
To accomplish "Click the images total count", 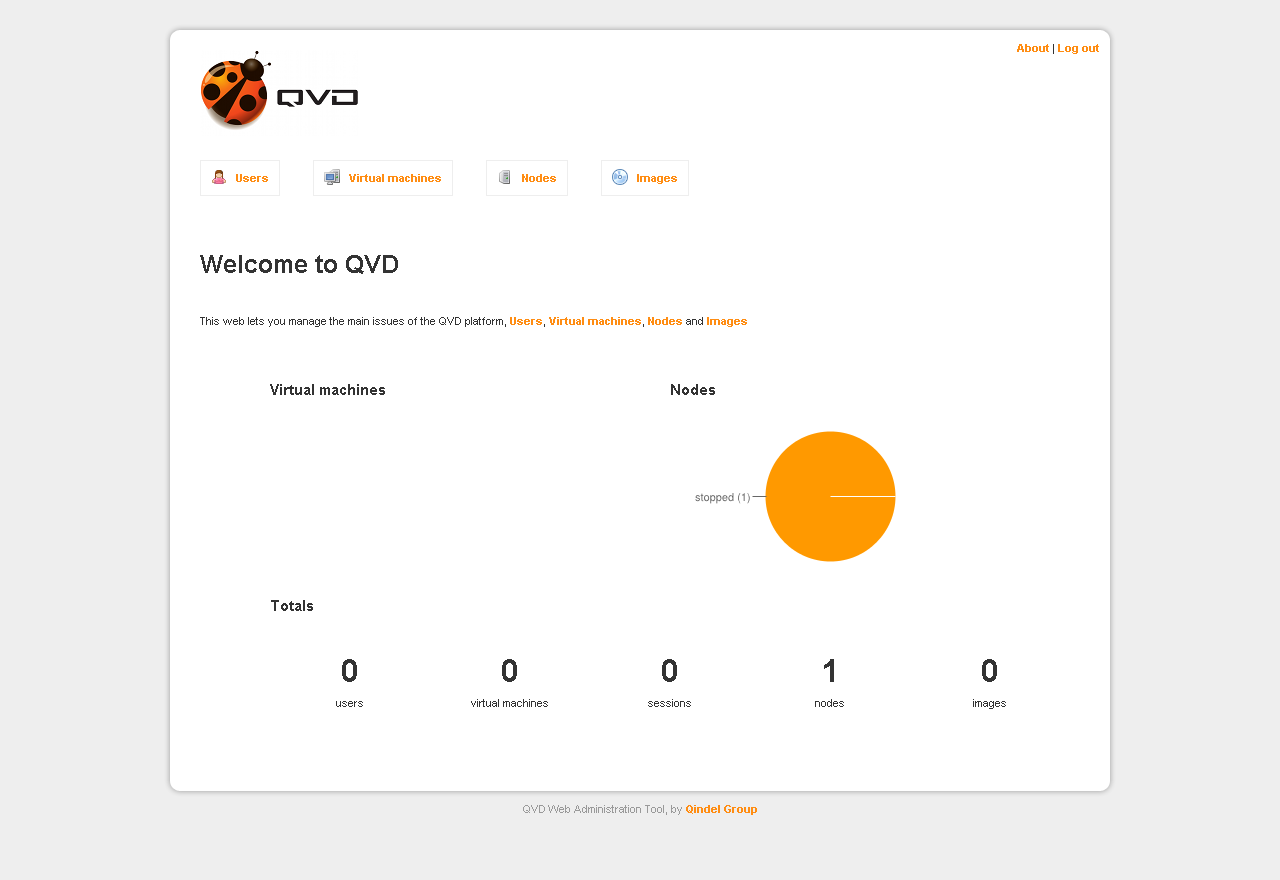I will pos(989,671).
